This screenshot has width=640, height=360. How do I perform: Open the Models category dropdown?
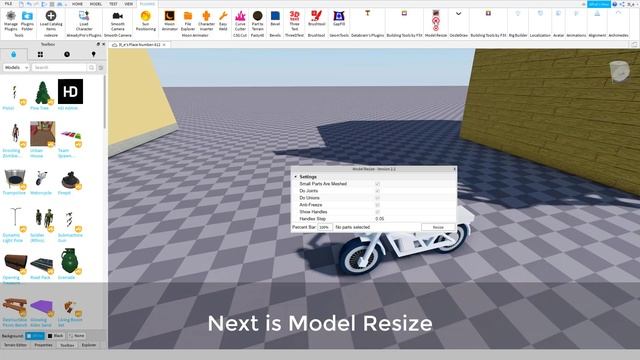[16, 67]
